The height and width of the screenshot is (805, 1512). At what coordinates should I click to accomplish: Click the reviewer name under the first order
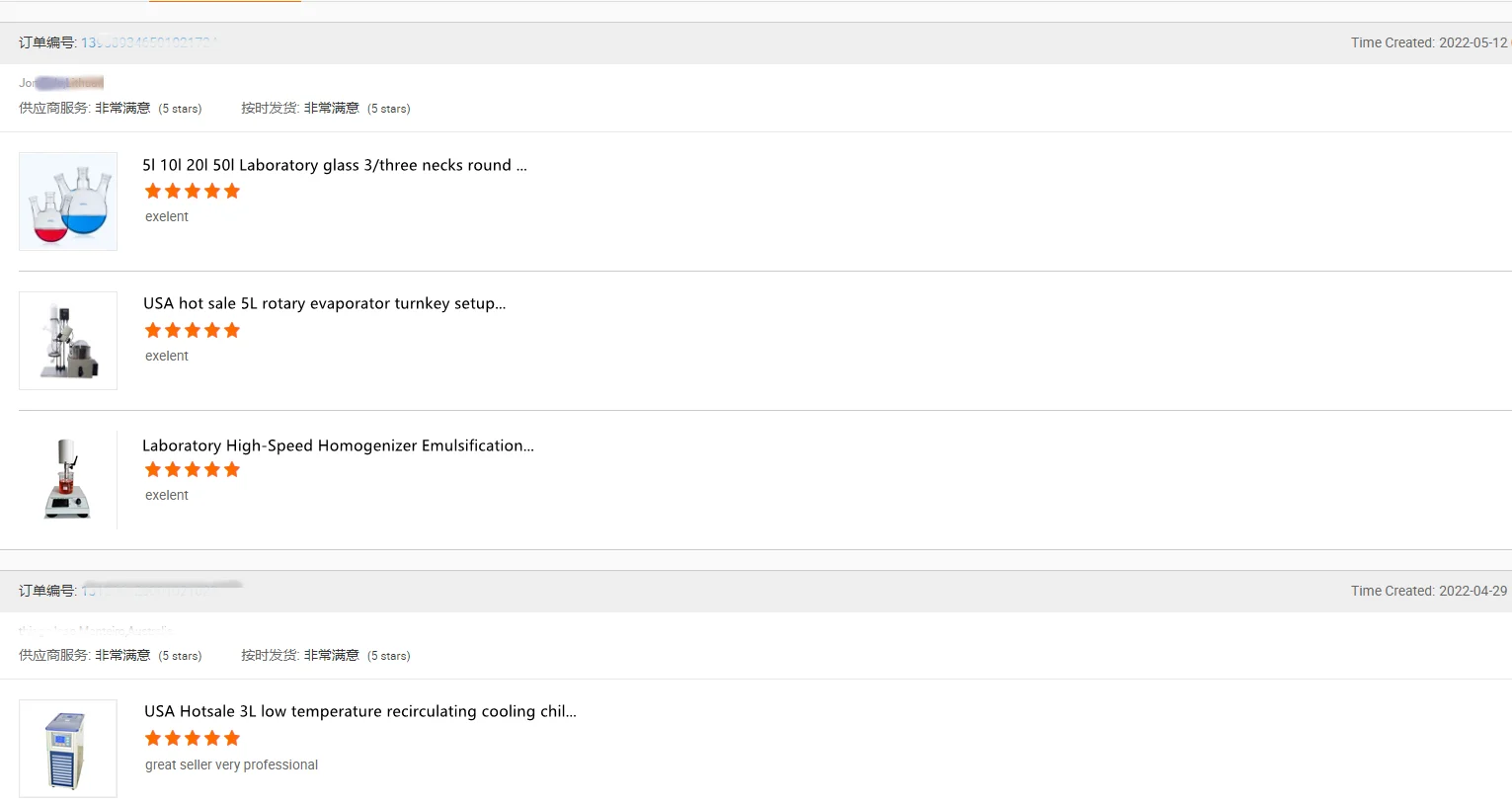click(x=61, y=83)
